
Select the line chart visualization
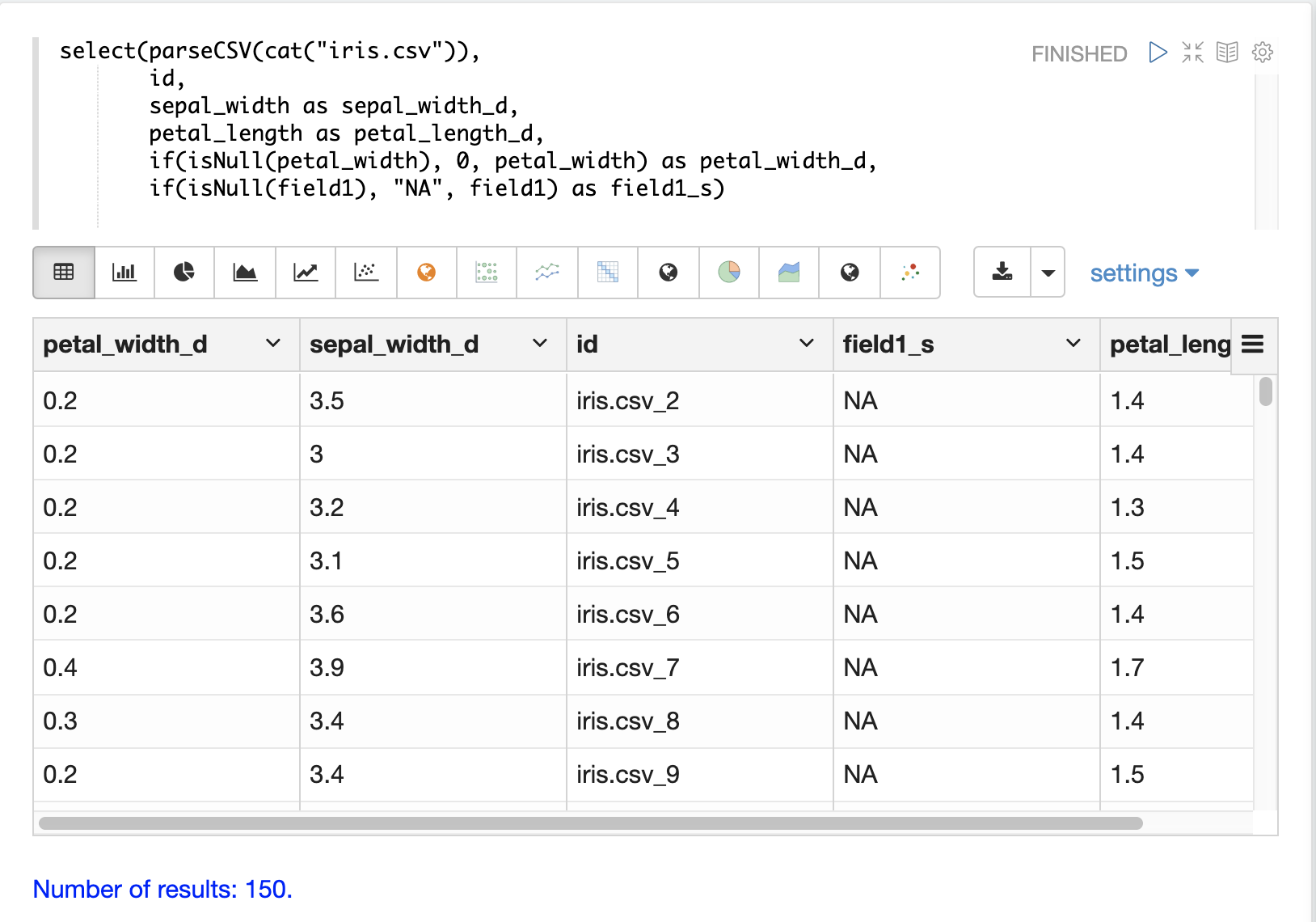pyautogui.click(x=306, y=273)
